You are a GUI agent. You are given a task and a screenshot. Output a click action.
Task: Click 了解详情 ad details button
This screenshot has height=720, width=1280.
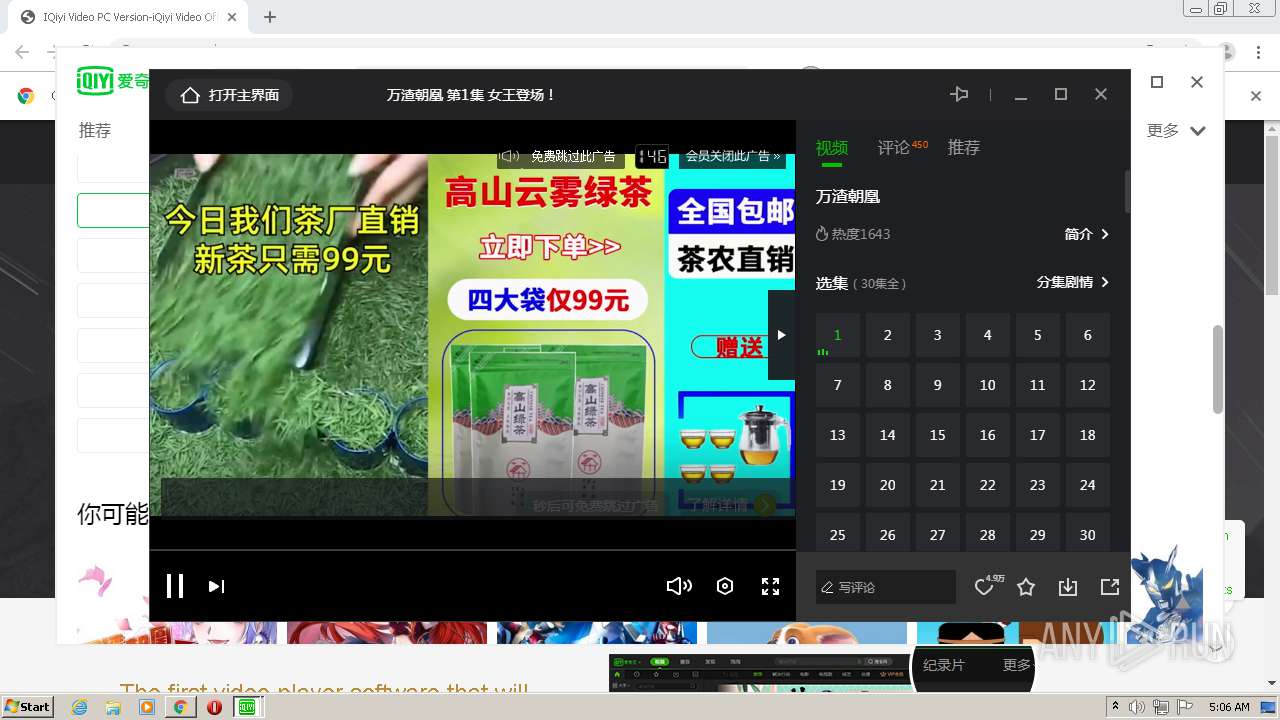[x=731, y=505]
